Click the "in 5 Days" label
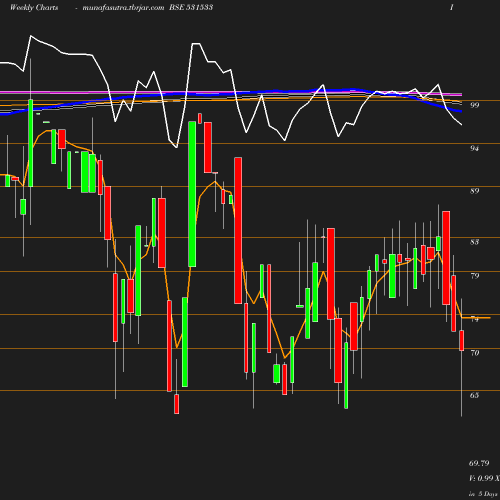500x500 pixels. click(x=483, y=494)
